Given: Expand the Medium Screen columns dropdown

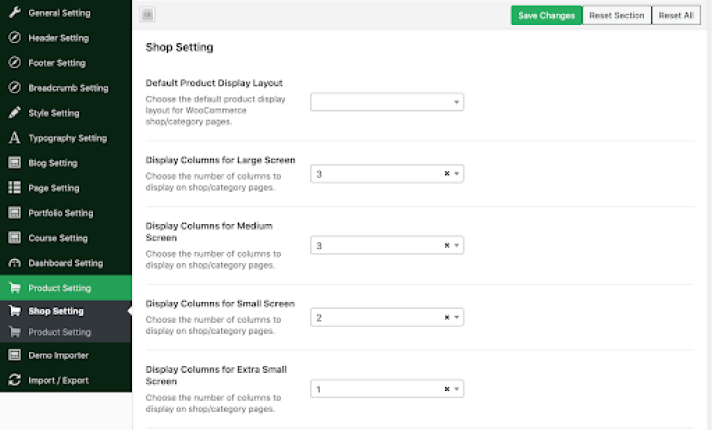Looking at the screenshot, I should click(457, 245).
